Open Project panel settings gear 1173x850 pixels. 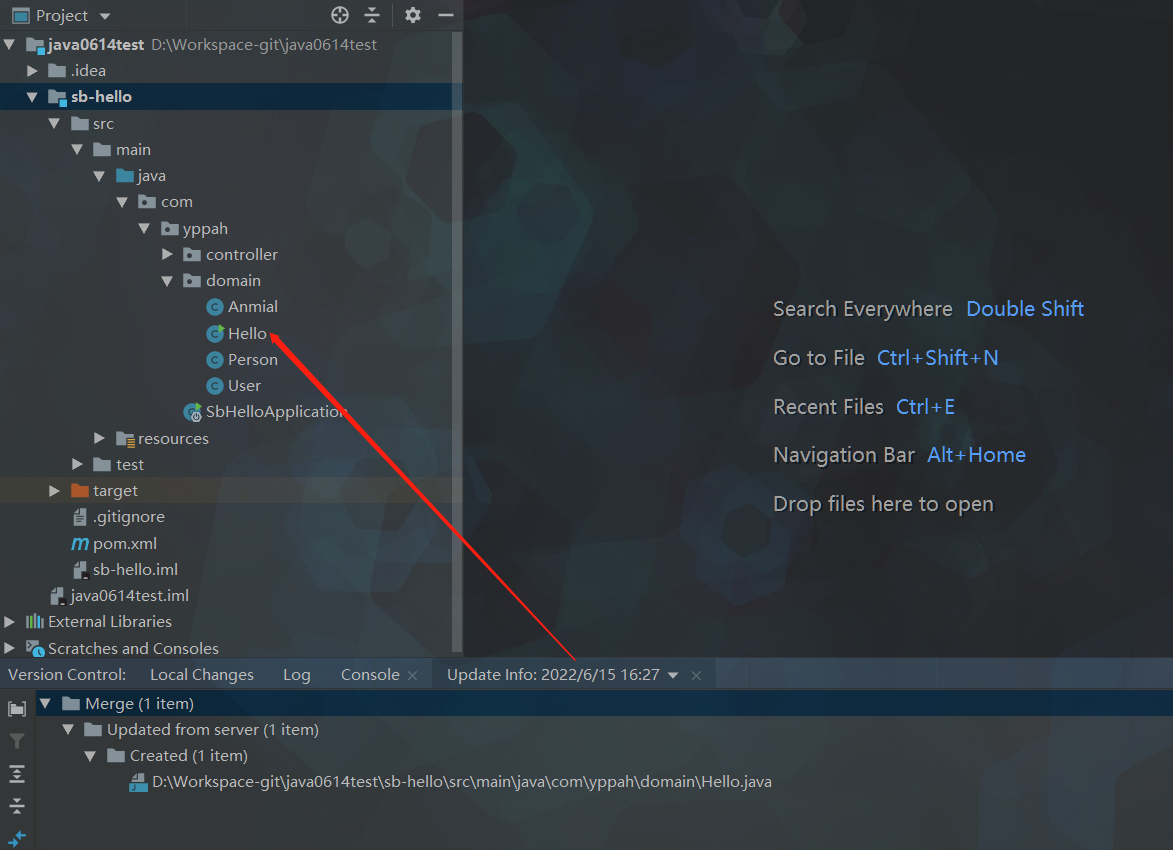coord(413,15)
